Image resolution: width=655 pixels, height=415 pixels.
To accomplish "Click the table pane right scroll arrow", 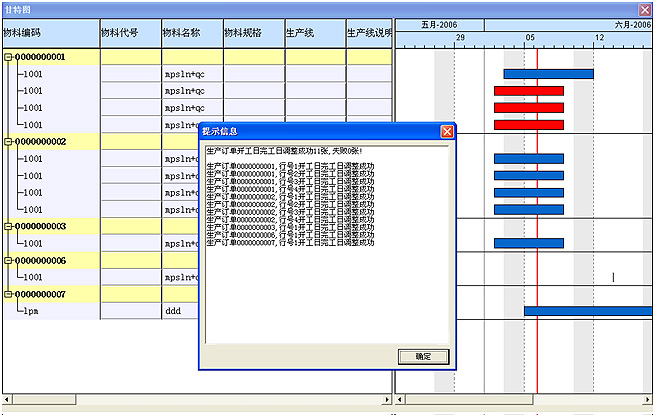I will click(387, 400).
